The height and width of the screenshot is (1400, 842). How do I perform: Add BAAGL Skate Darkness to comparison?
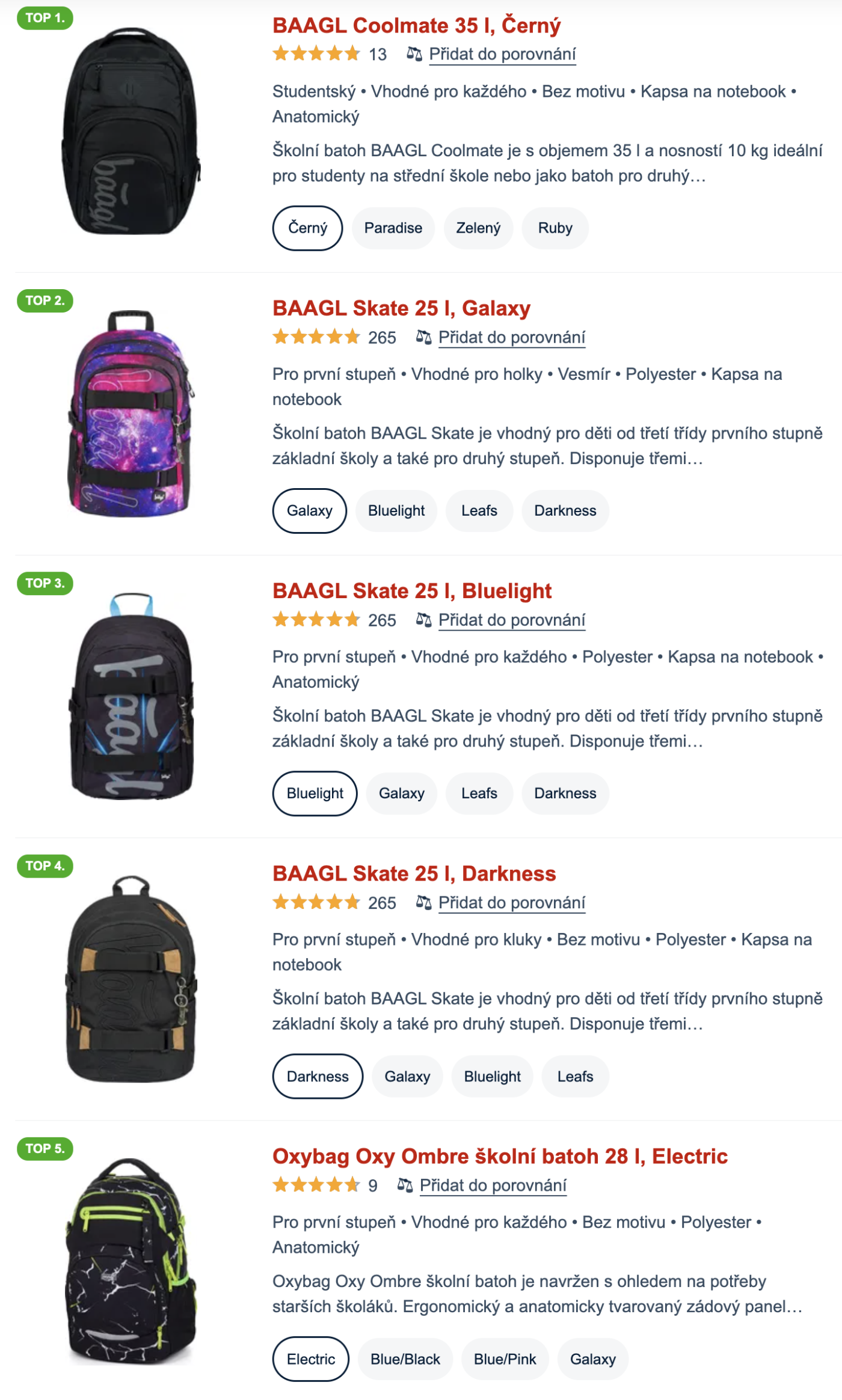coord(511,902)
